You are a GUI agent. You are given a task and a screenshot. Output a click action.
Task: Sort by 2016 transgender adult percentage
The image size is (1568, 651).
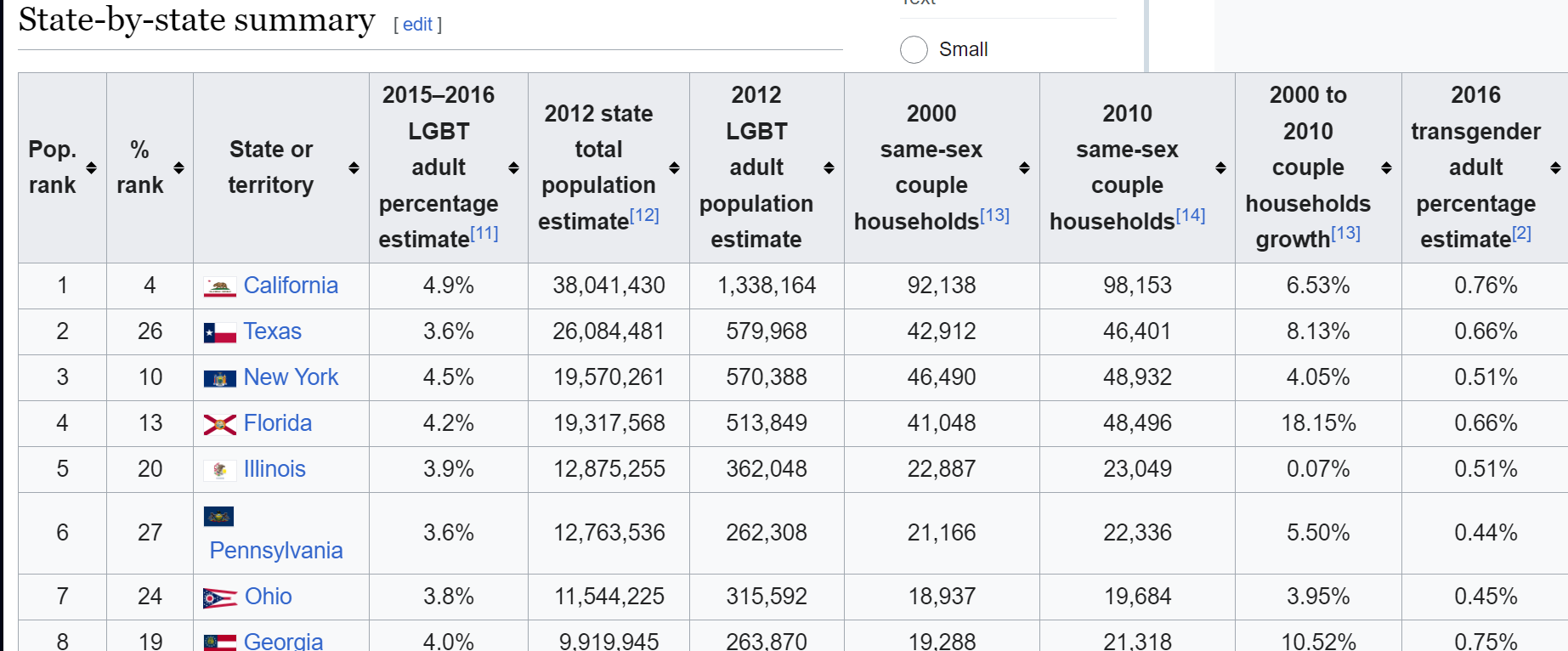click(1555, 167)
